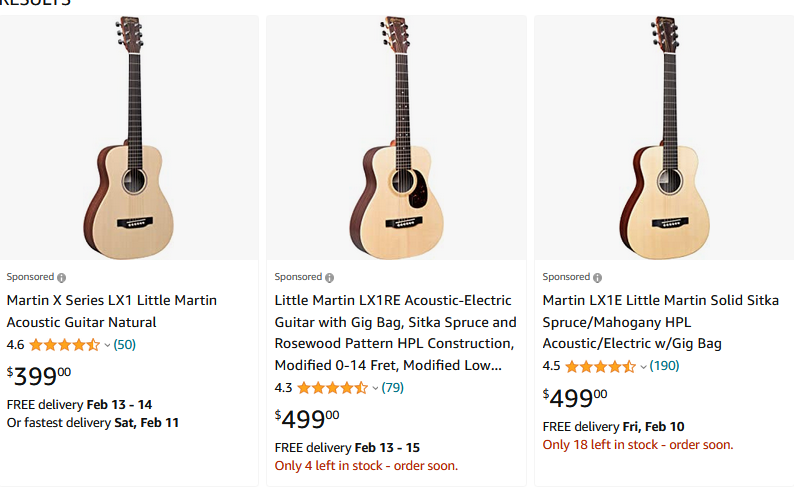Screen dimensions: 794x488
Task: Click the 4.6 star rating icons
Action: pyautogui.click(x=64, y=345)
